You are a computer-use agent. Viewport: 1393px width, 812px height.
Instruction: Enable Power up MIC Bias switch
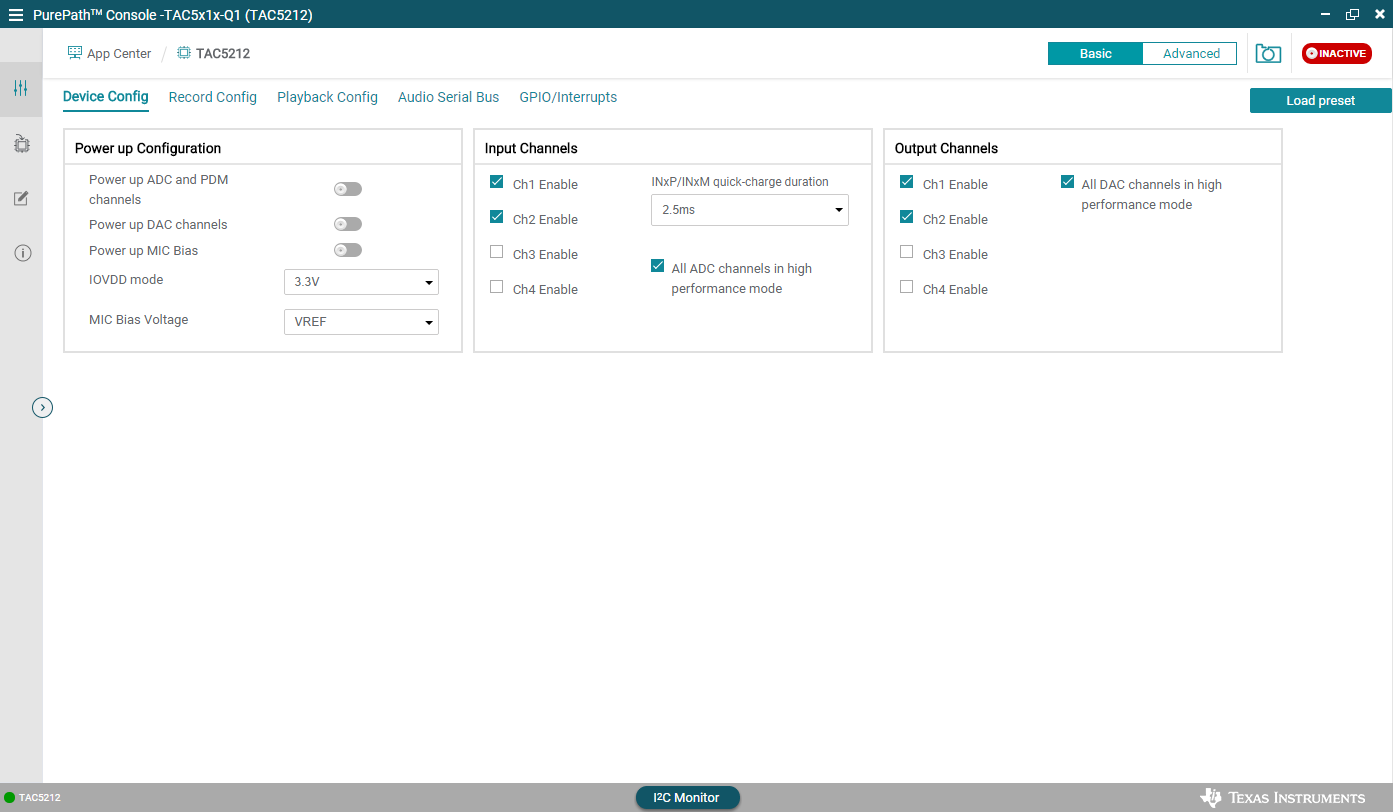pos(348,250)
